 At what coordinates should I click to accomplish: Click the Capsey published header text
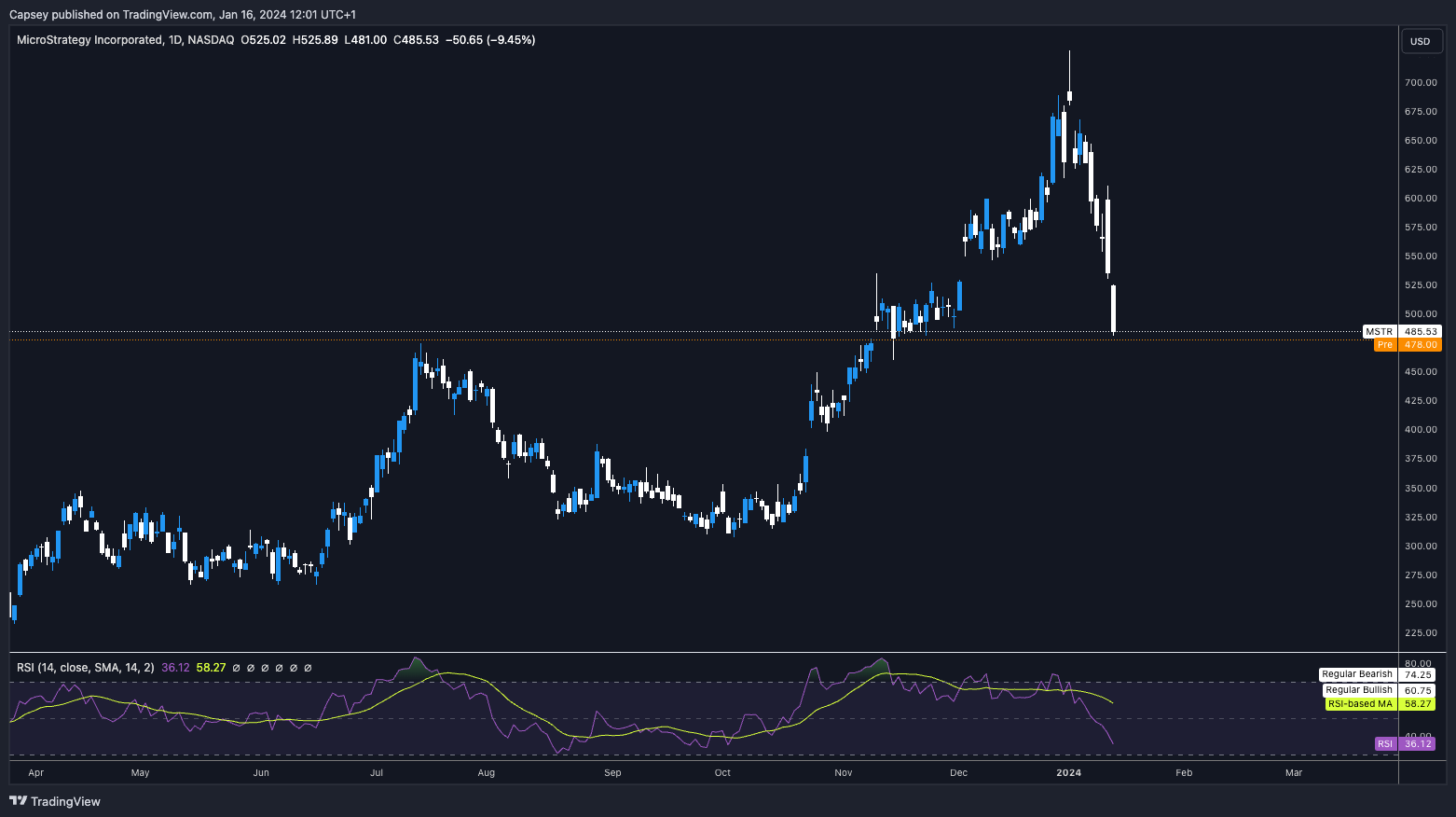(183, 14)
